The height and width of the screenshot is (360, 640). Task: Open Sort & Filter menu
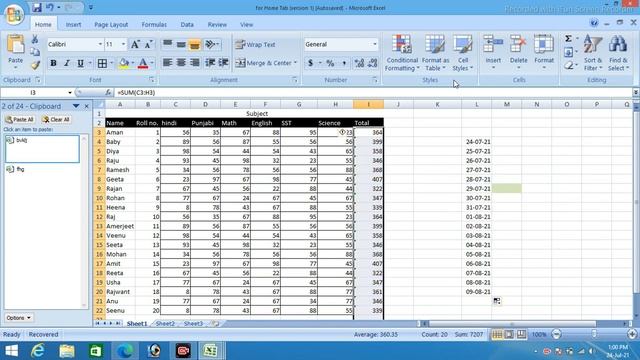593,53
